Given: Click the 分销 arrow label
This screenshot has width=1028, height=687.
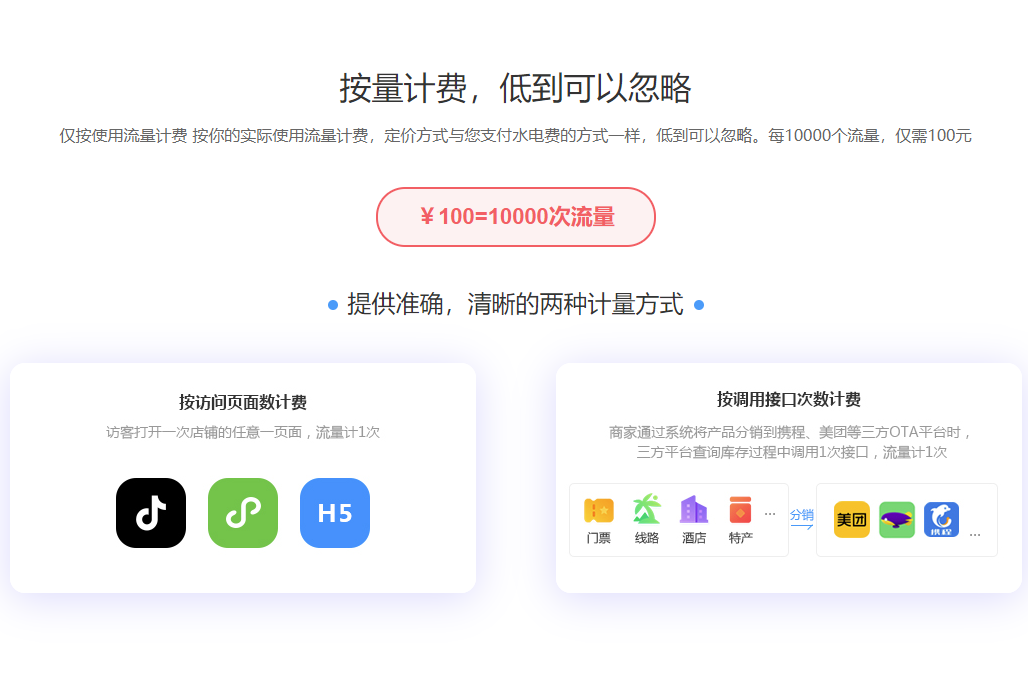Looking at the screenshot, I should (x=802, y=518).
